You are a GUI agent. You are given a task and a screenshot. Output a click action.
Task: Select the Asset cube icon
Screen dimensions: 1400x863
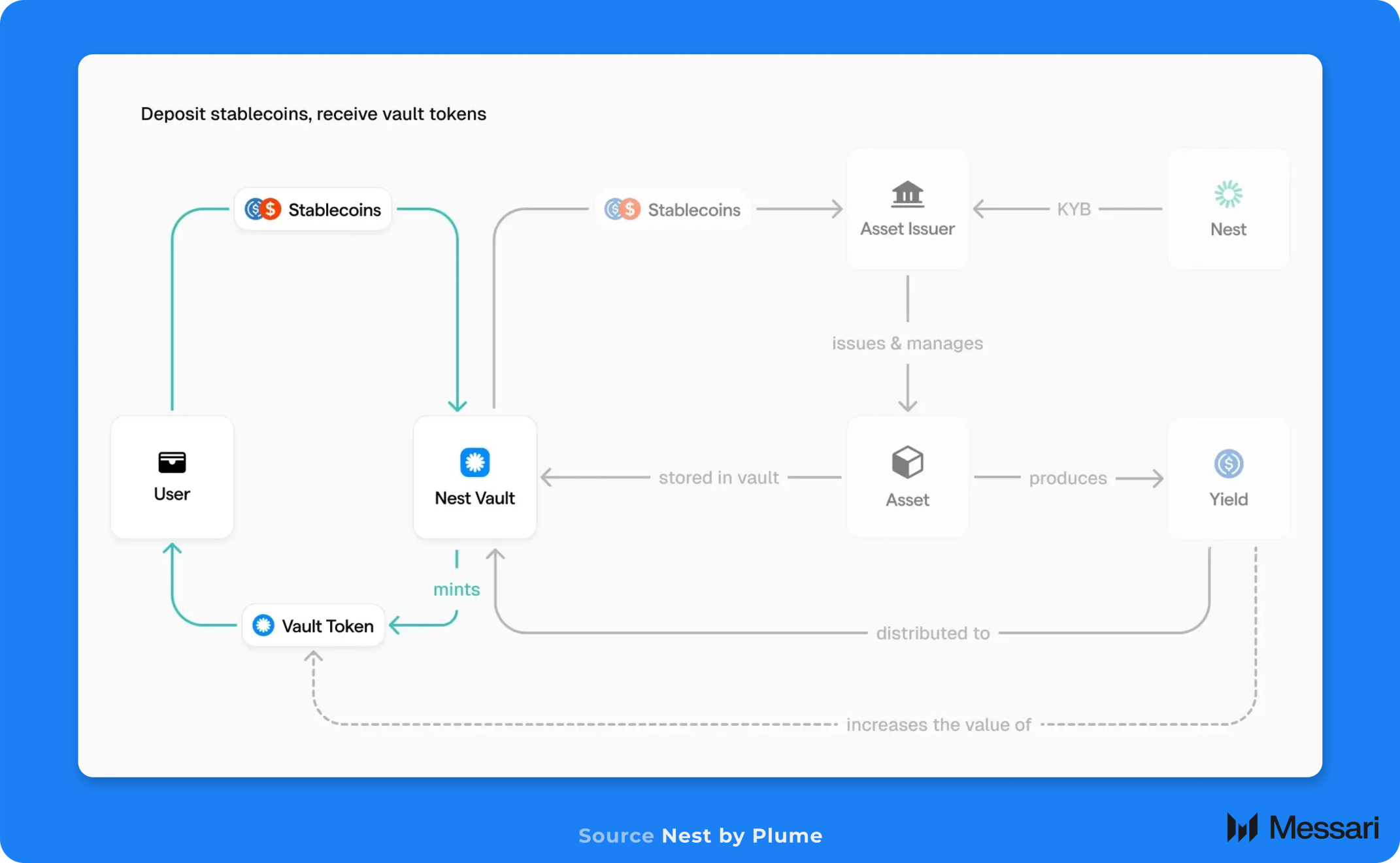(x=907, y=462)
